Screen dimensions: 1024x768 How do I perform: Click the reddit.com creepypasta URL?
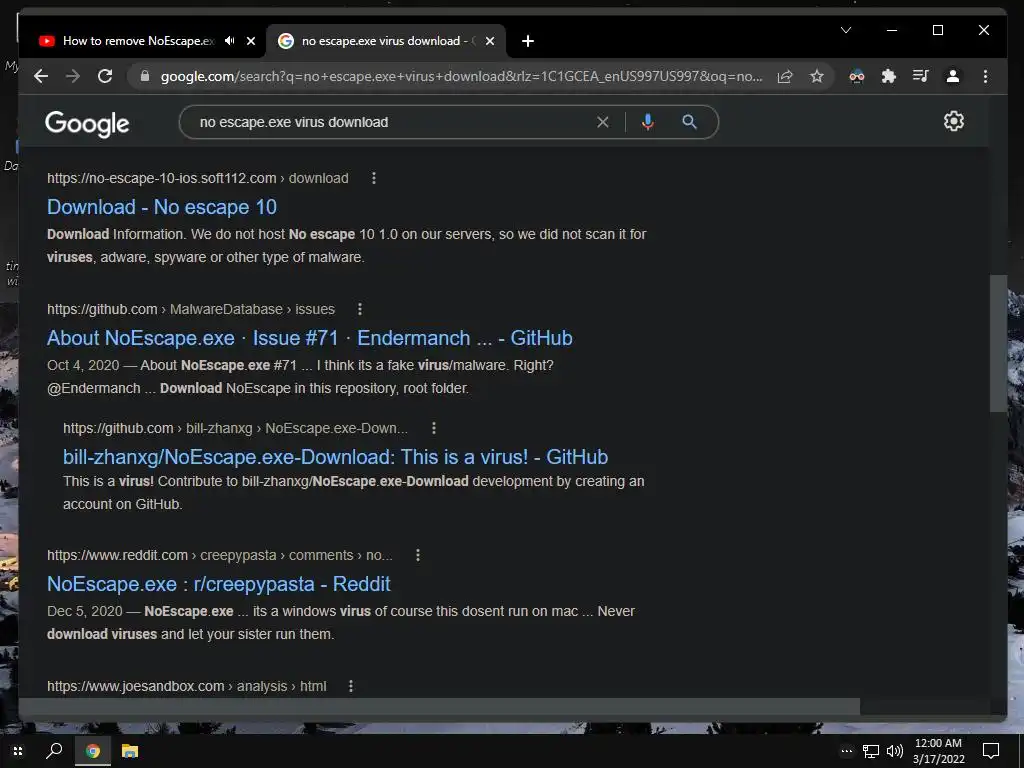(219, 555)
